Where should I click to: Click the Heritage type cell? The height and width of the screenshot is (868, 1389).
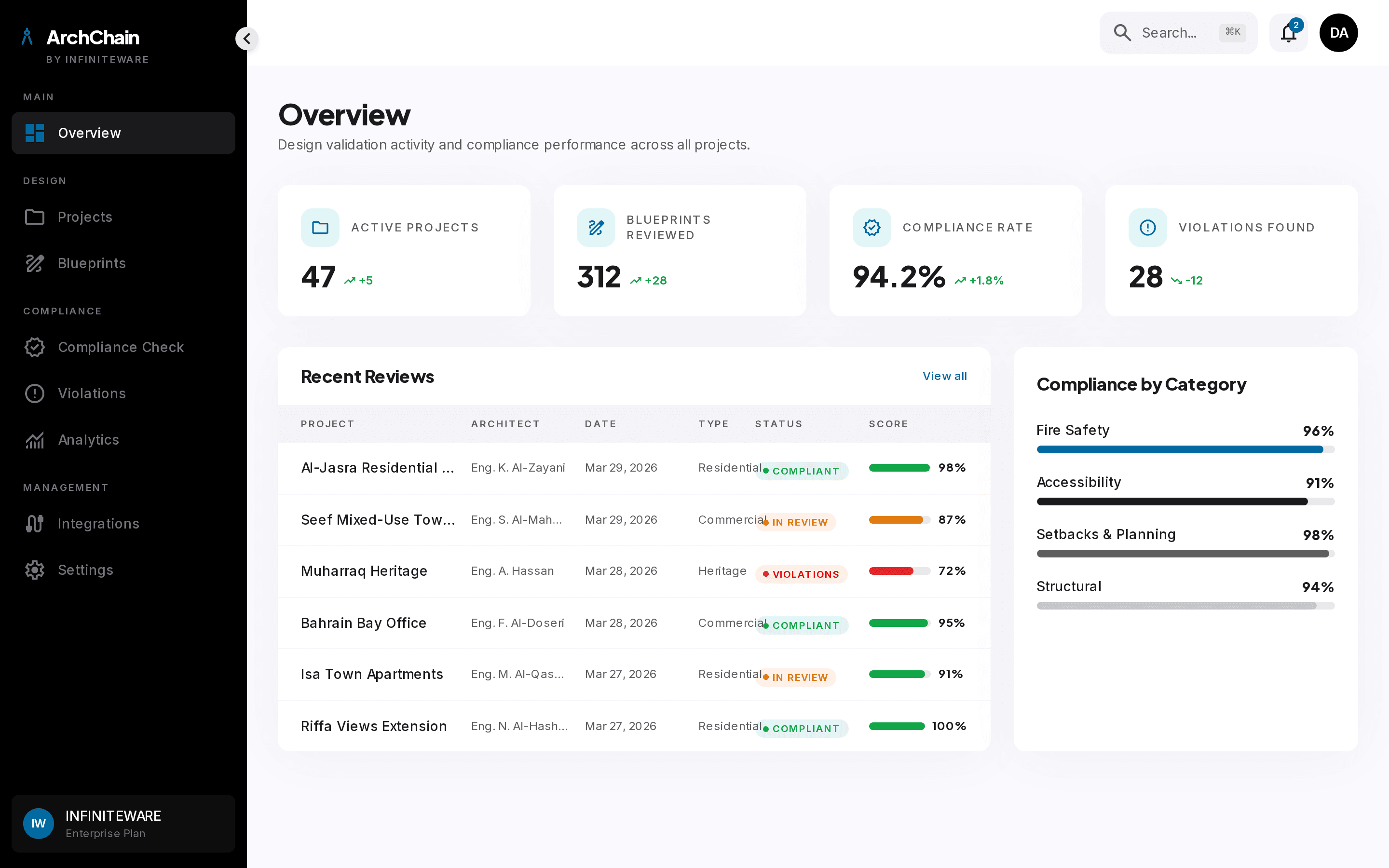point(722,571)
